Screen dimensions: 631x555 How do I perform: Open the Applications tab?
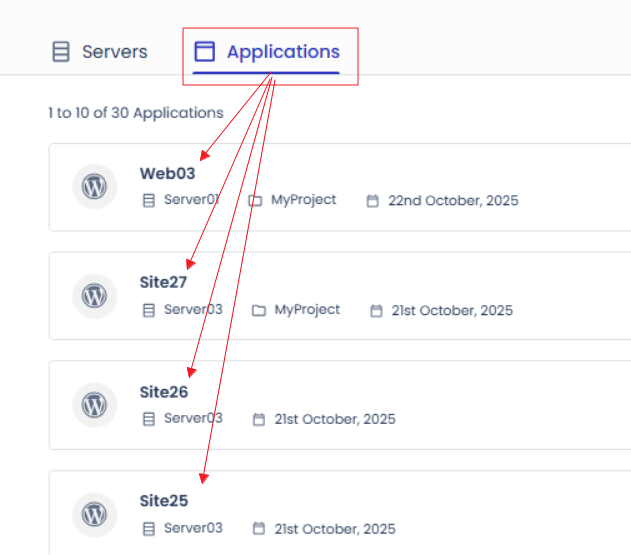282,52
